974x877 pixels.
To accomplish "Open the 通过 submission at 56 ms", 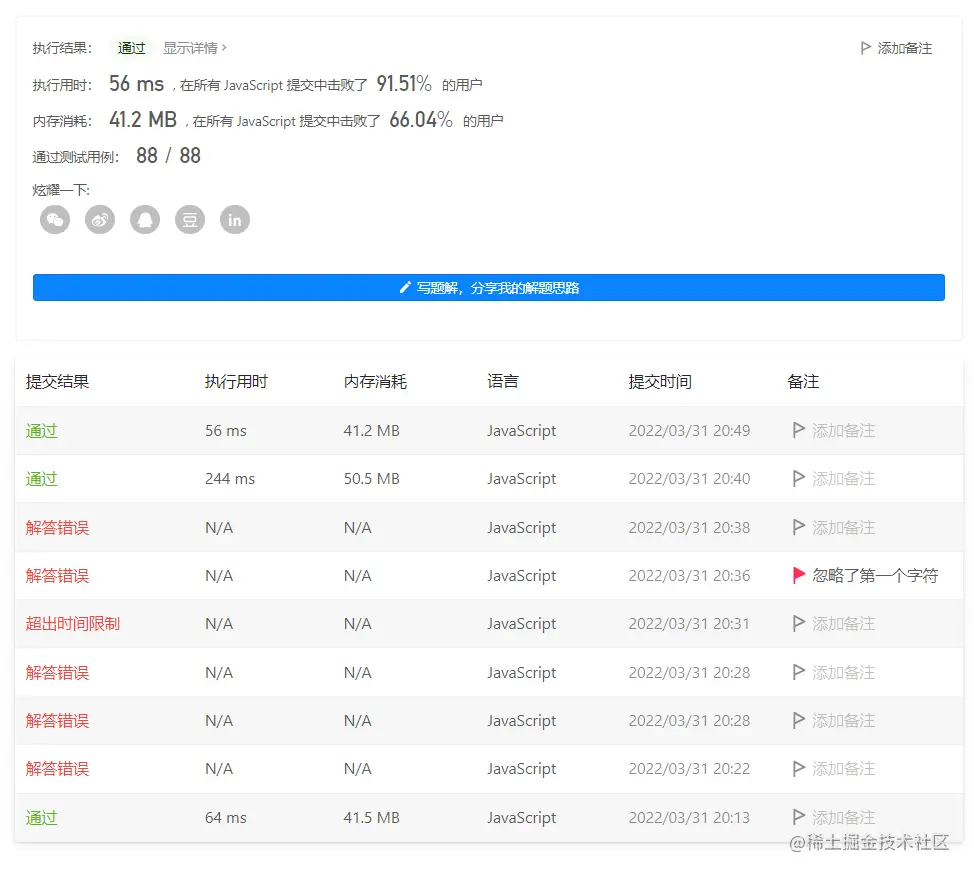I will point(42,430).
